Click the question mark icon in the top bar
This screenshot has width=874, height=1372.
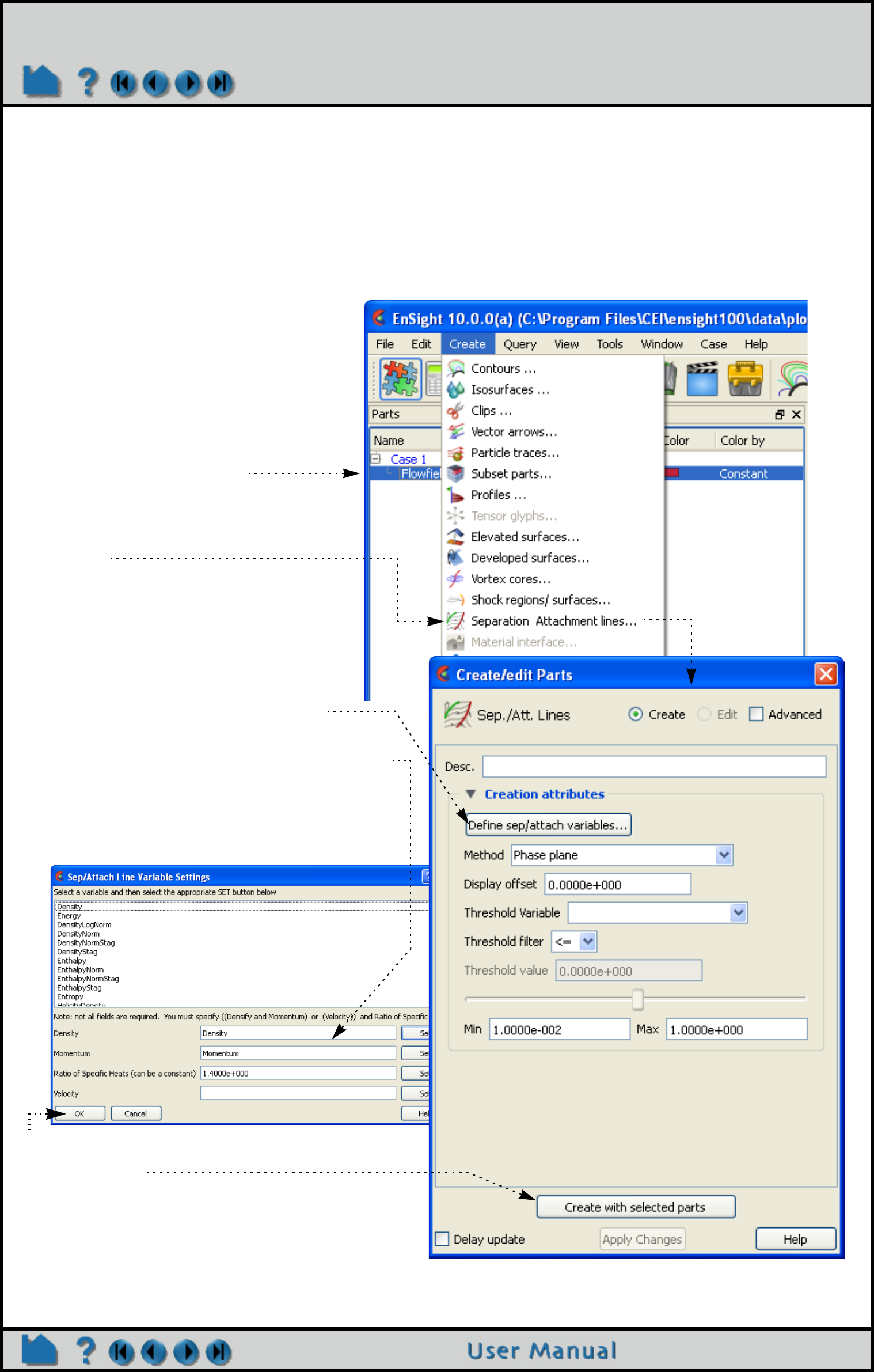coord(88,82)
